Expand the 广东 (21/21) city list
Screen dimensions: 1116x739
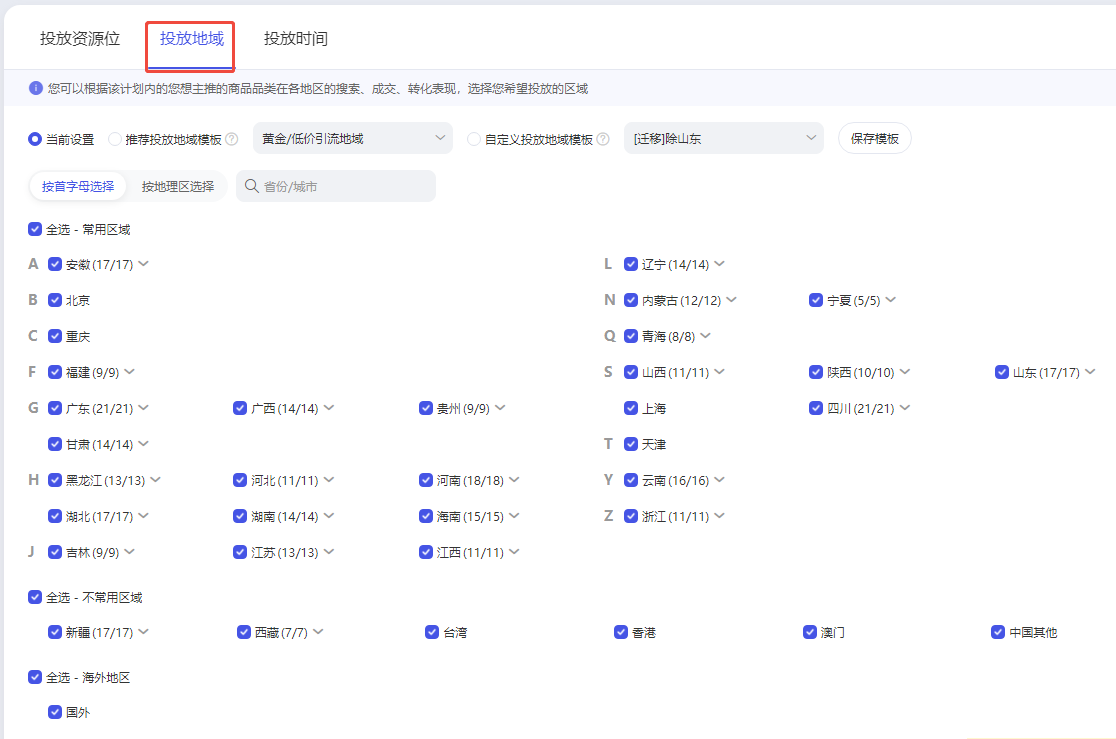[144, 408]
